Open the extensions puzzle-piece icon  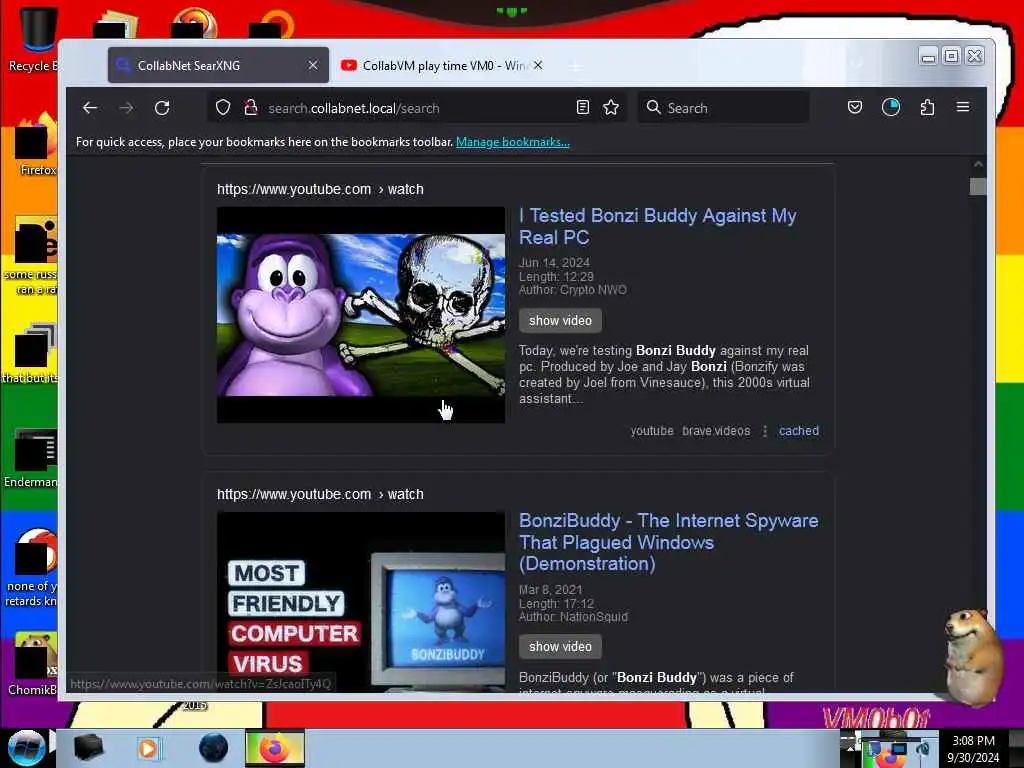(x=927, y=107)
